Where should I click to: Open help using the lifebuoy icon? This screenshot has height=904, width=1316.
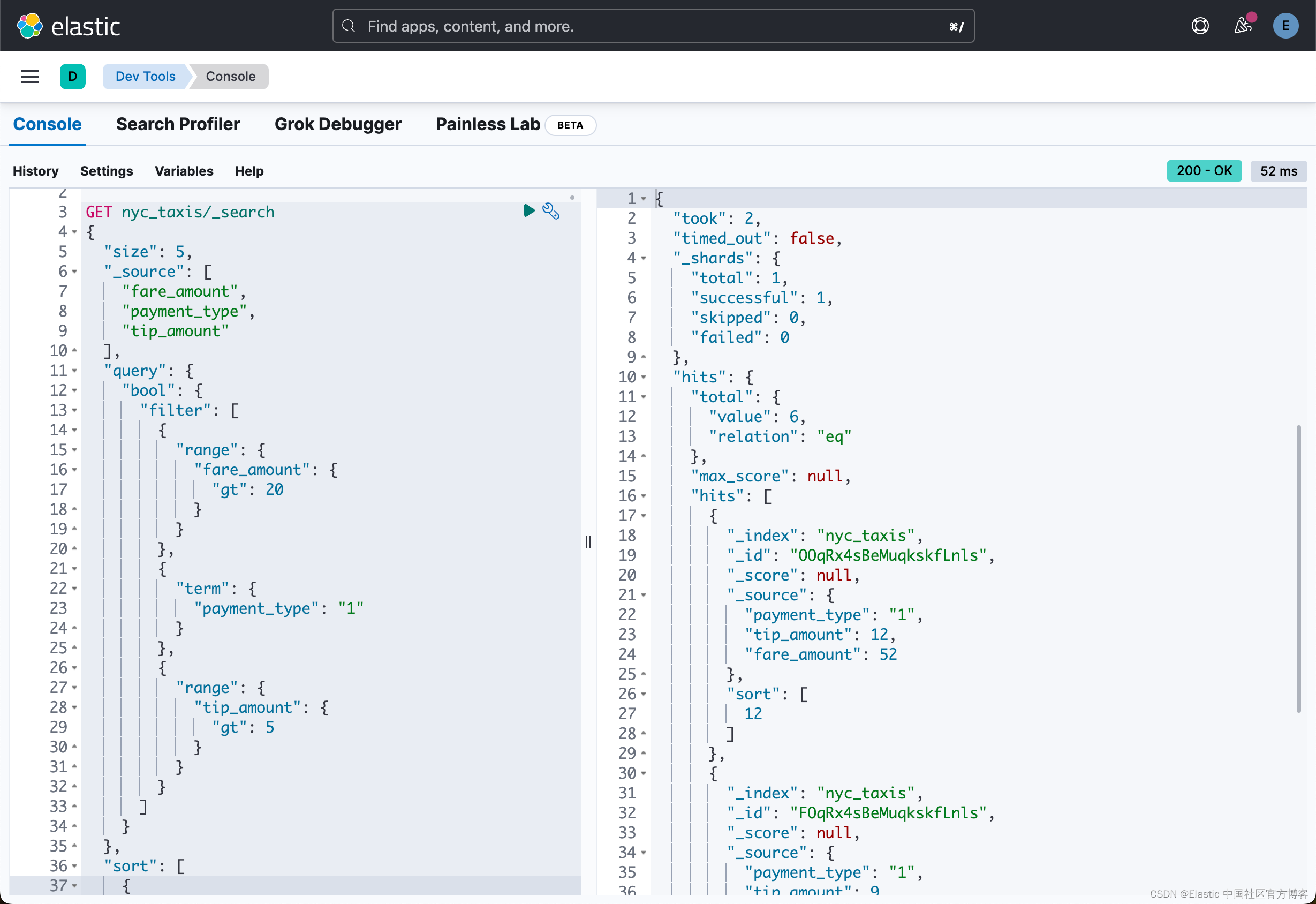tap(1200, 26)
